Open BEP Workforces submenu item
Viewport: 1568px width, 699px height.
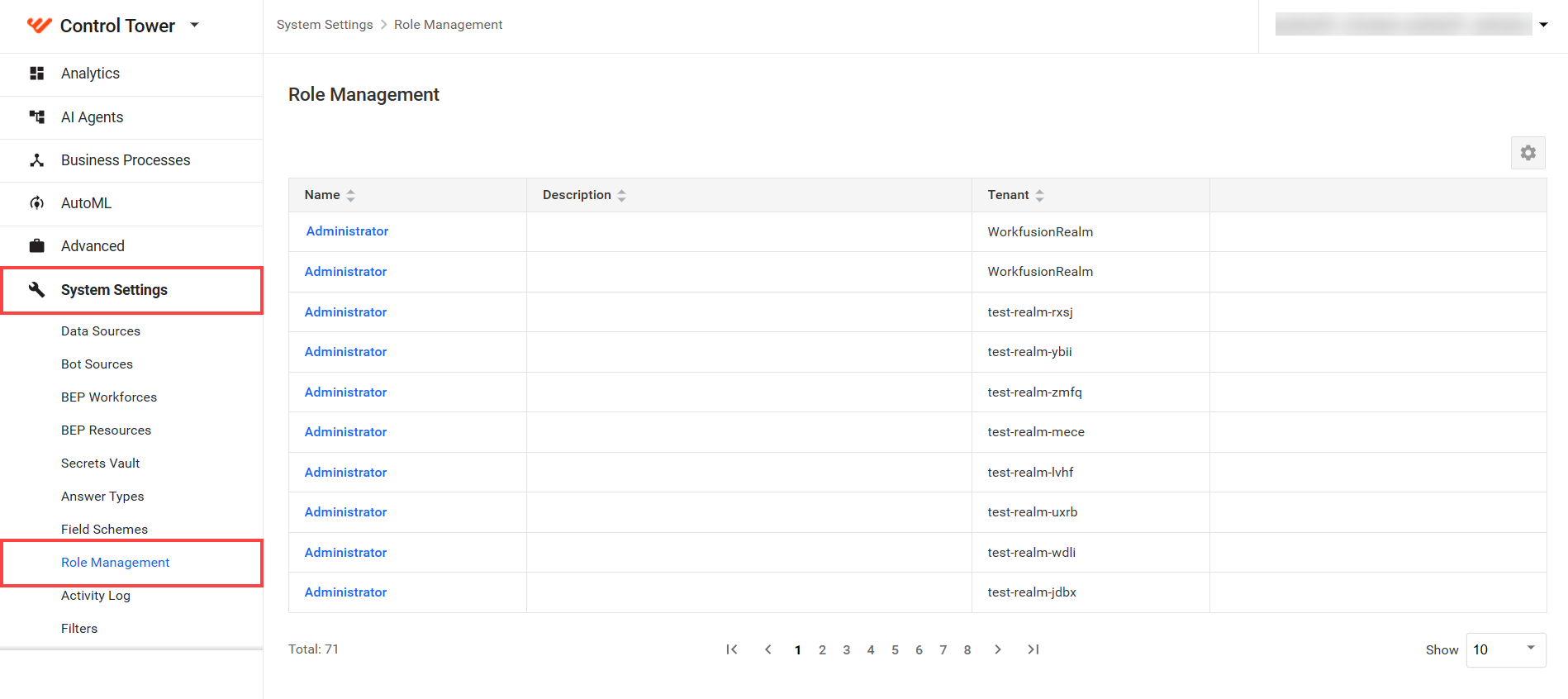(109, 397)
